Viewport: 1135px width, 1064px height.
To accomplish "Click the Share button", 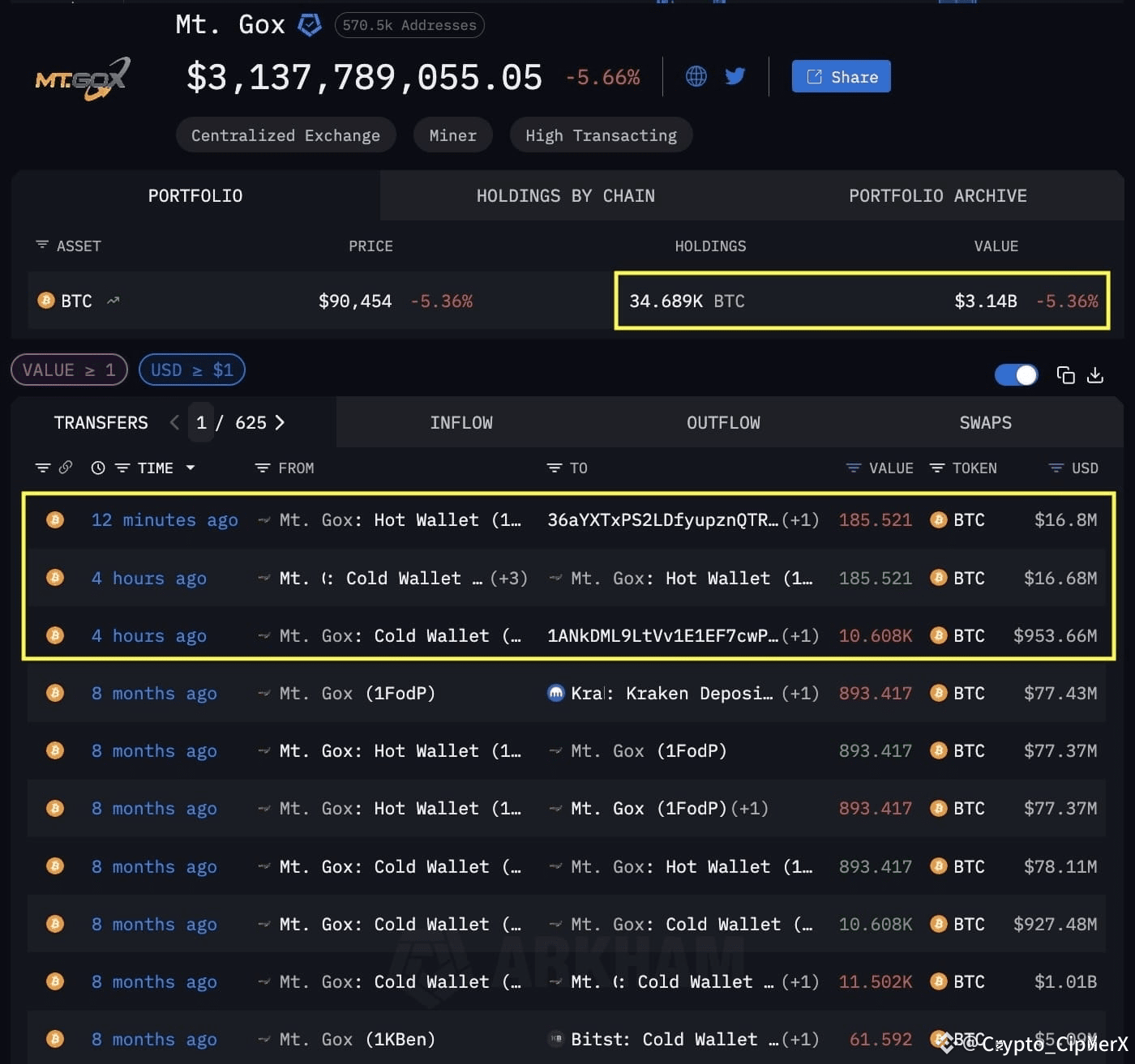I will pos(841,75).
